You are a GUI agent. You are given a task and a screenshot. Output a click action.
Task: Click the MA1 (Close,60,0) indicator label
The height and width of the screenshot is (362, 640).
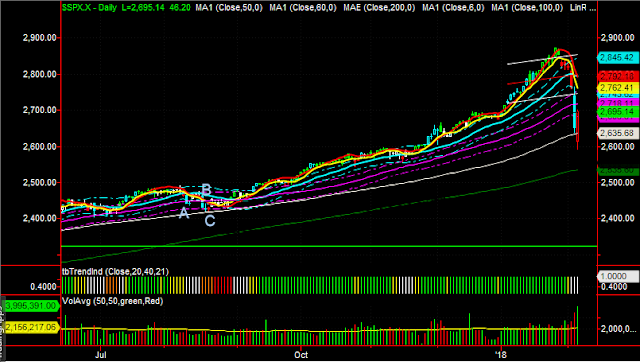[302, 7]
